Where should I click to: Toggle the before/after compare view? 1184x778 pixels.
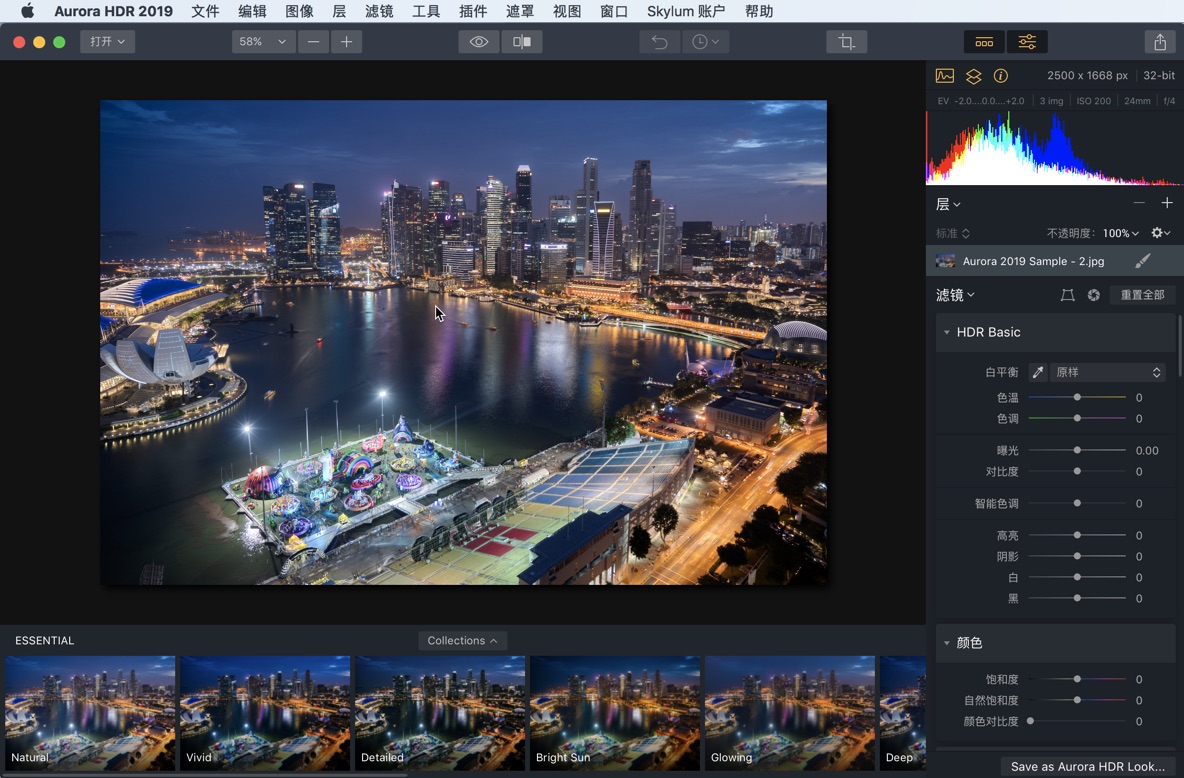521,41
